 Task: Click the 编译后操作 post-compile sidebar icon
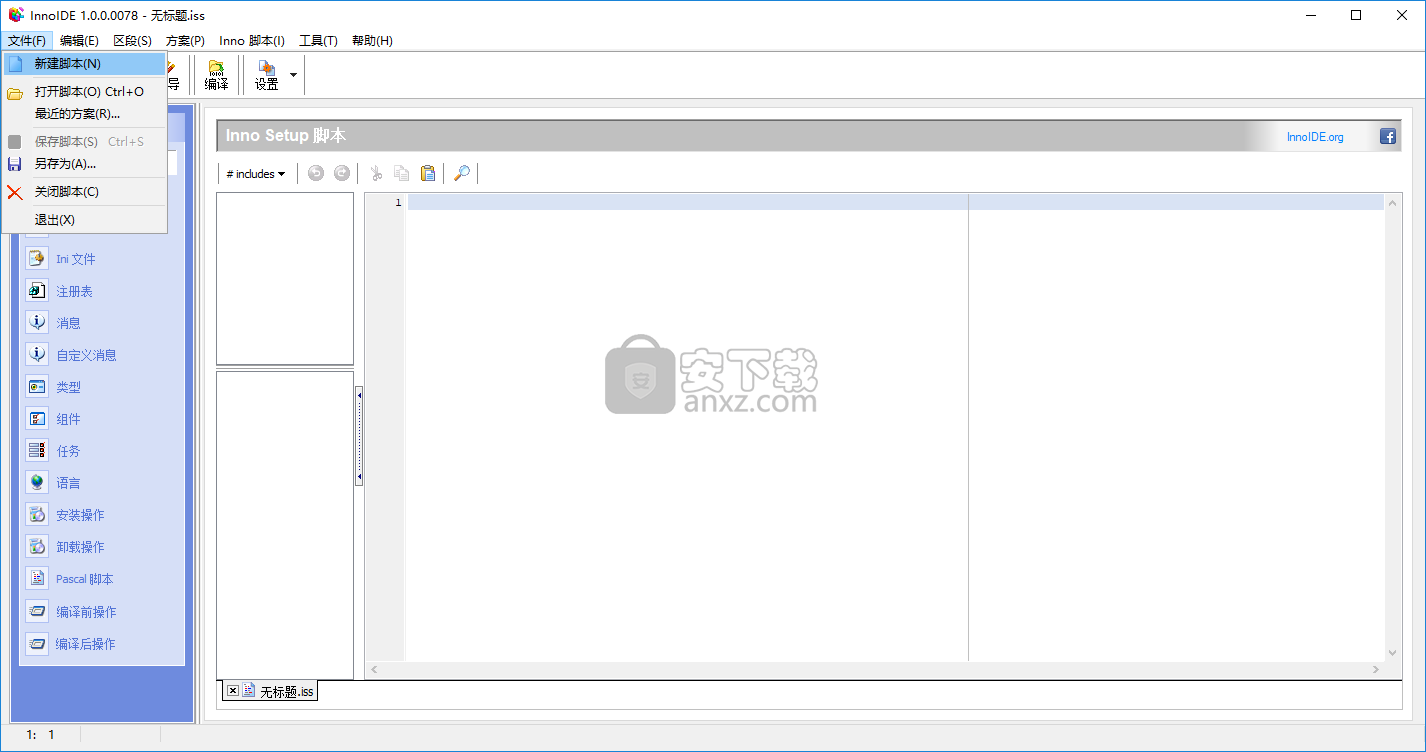pyautogui.click(x=37, y=643)
